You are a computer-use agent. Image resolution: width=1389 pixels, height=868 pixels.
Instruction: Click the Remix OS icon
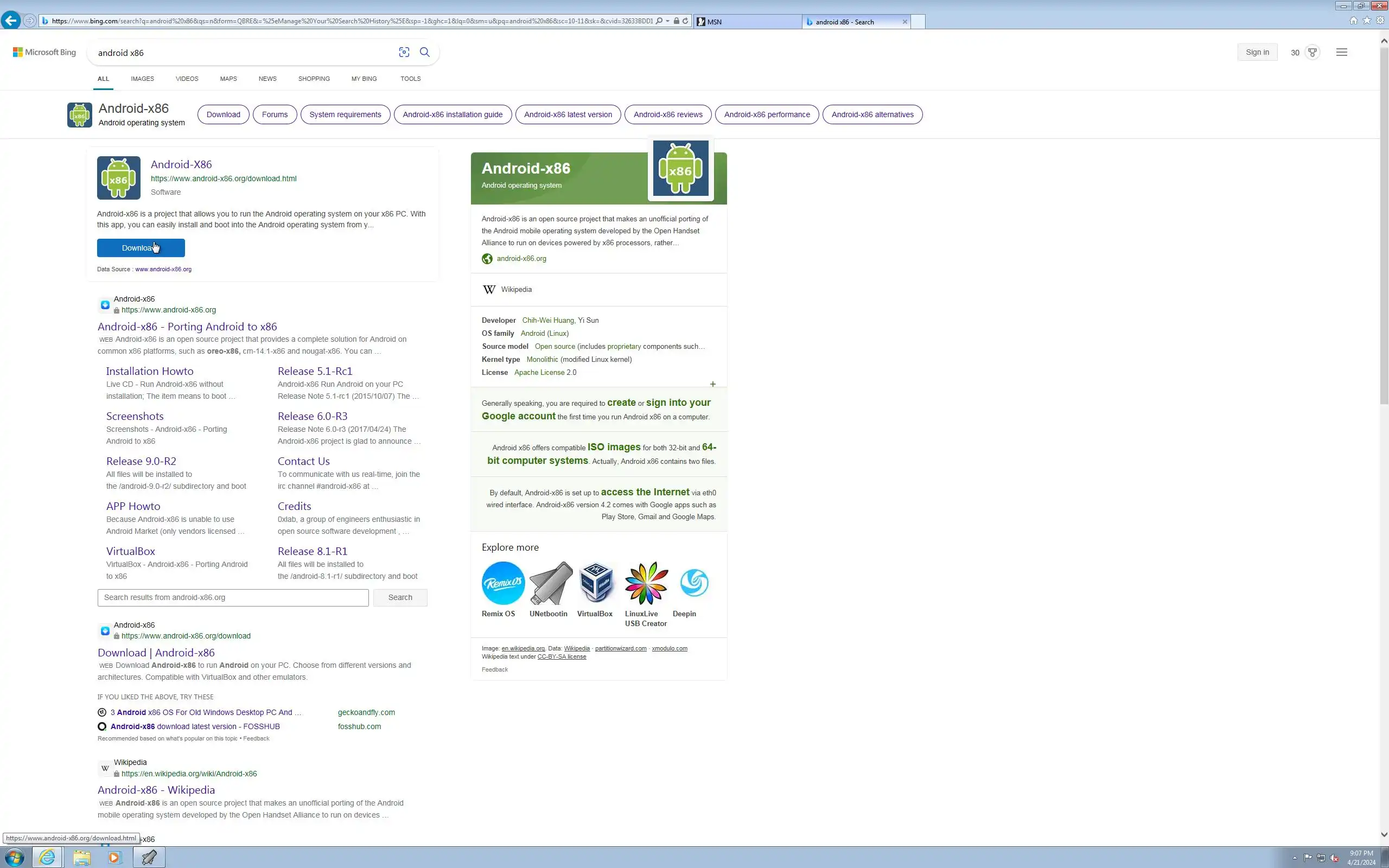[503, 583]
